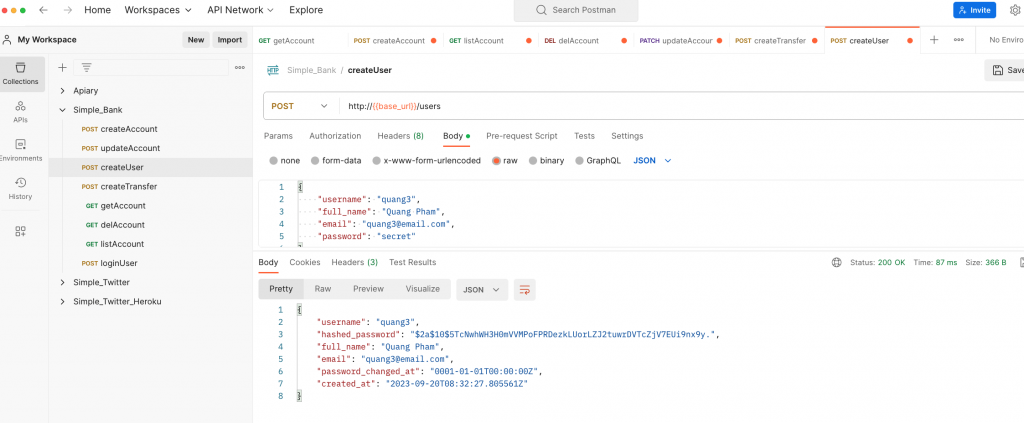Click the Import button
Viewport: 1024px width, 423px height.
[230, 40]
